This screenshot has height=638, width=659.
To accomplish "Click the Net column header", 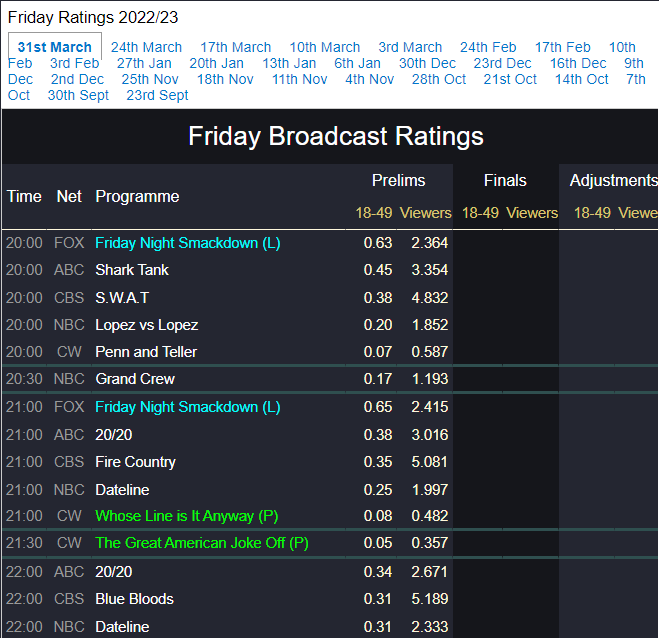I will point(69,196).
